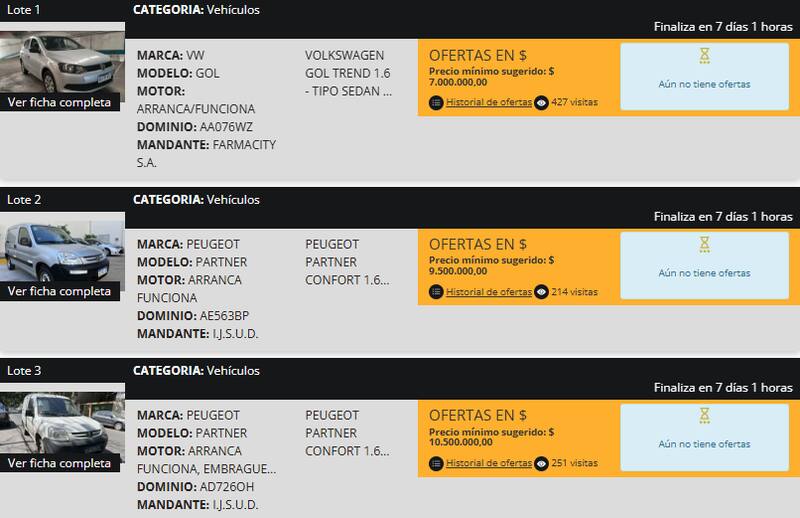Click the list icon beside Lote 2 Historial de ofertas
The image size is (800, 518).
pyautogui.click(x=436, y=292)
